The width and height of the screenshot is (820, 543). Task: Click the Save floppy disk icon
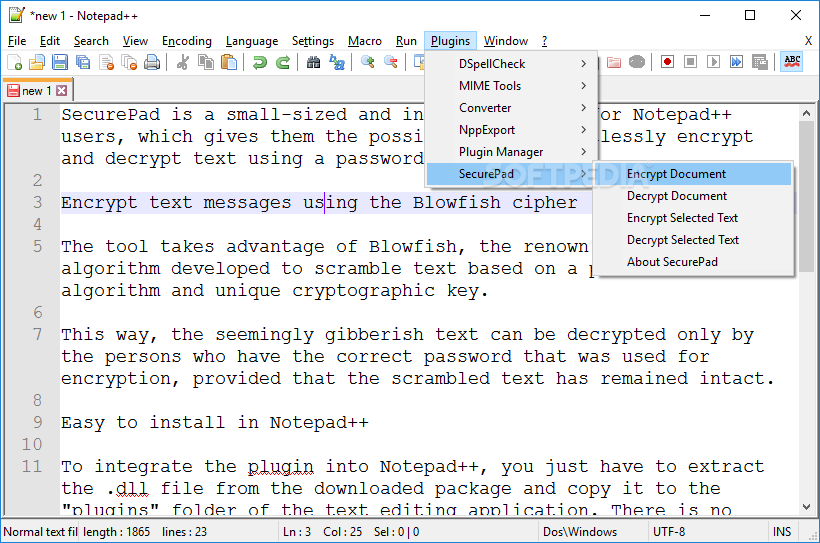click(60, 62)
